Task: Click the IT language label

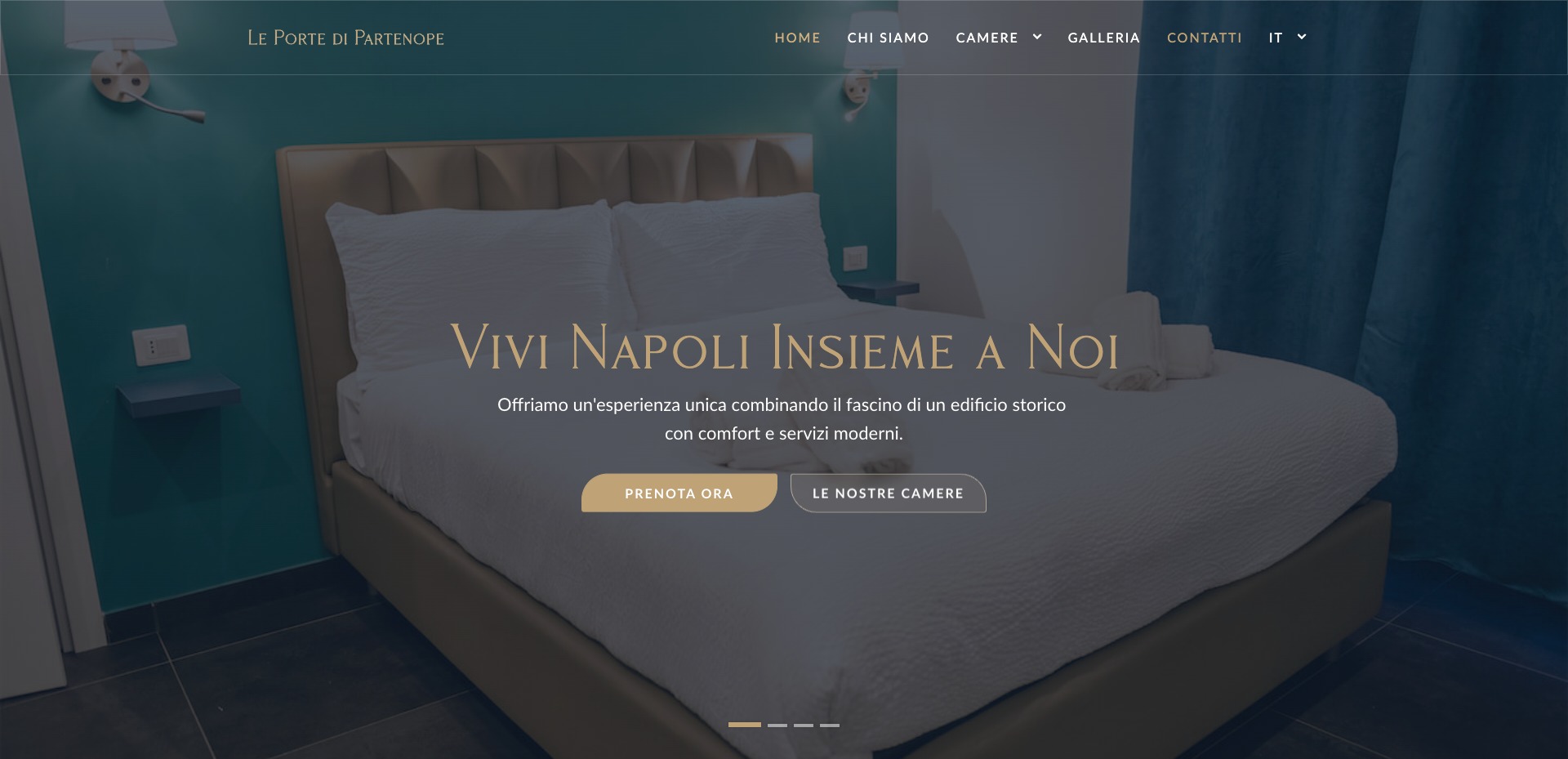Action: point(1276,38)
